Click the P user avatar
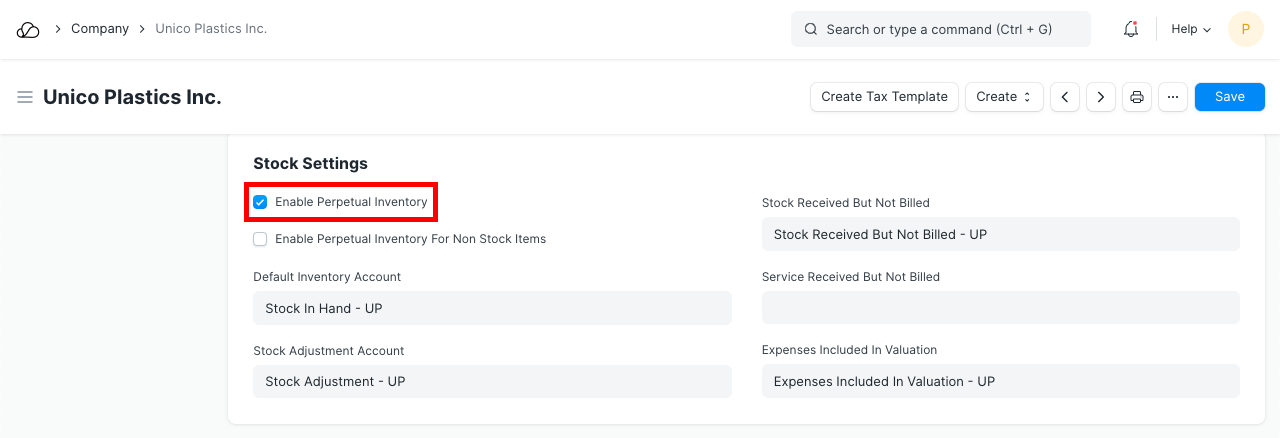 (1245, 29)
